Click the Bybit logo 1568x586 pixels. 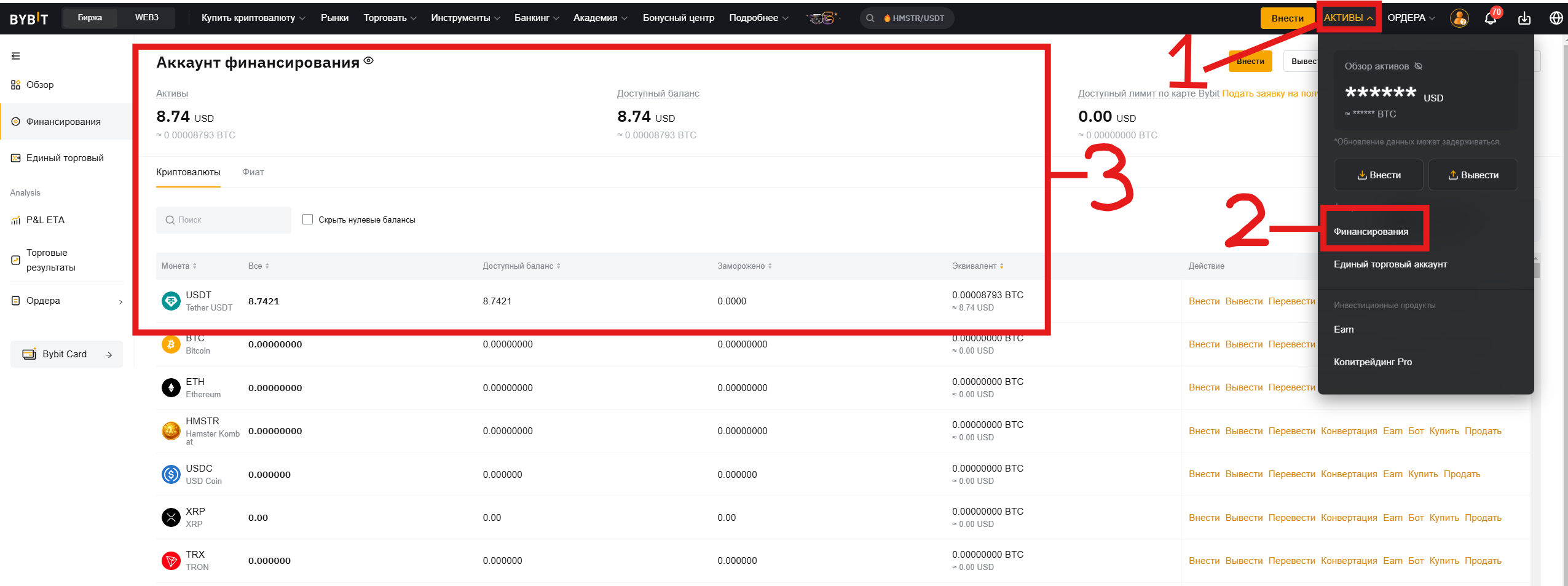(x=29, y=18)
